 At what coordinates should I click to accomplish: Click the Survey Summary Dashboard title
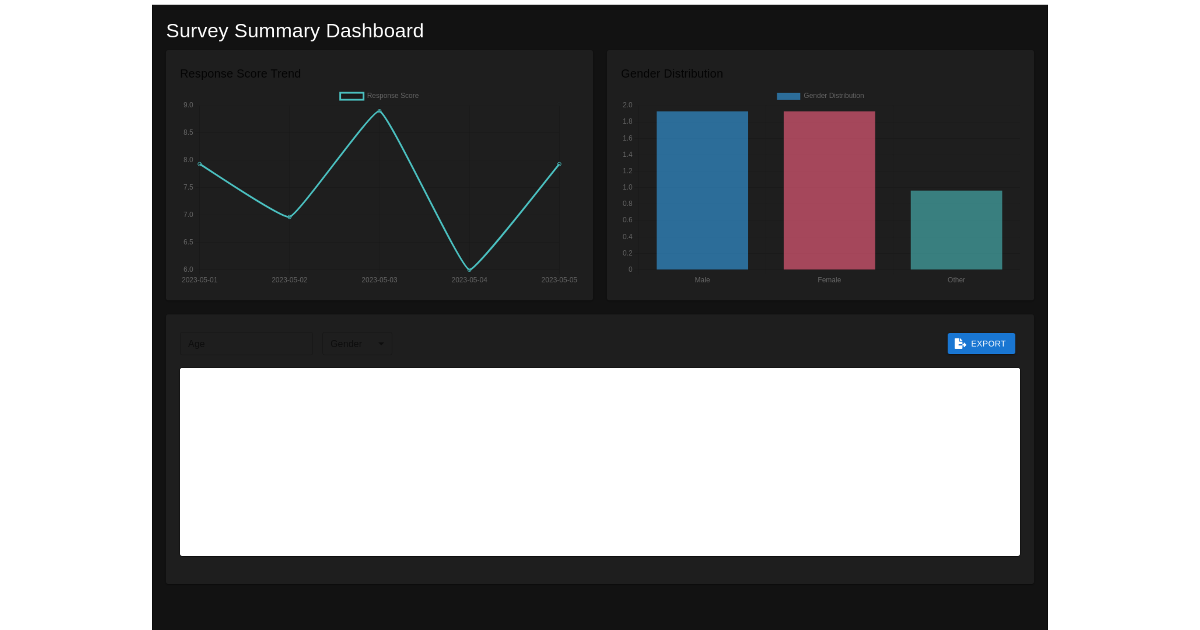coord(295,31)
